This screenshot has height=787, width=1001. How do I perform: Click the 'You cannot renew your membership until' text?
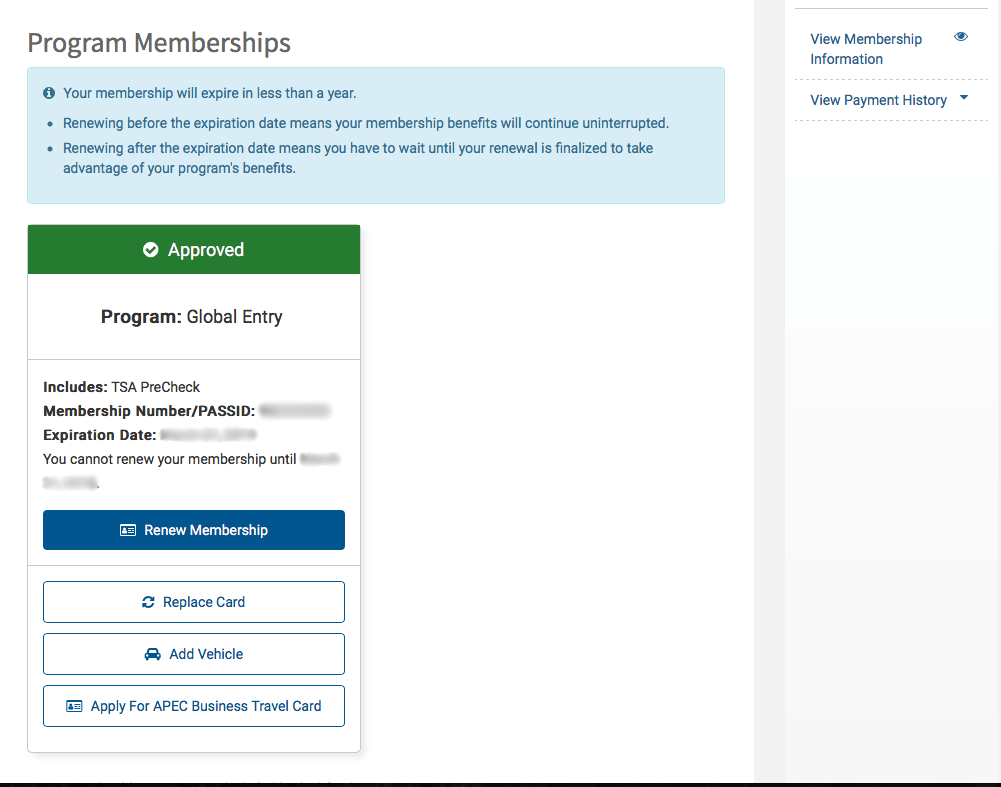point(170,459)
